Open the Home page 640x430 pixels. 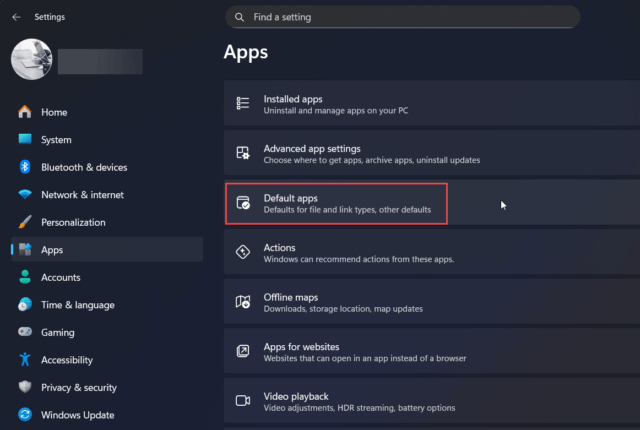pos(107,112)
